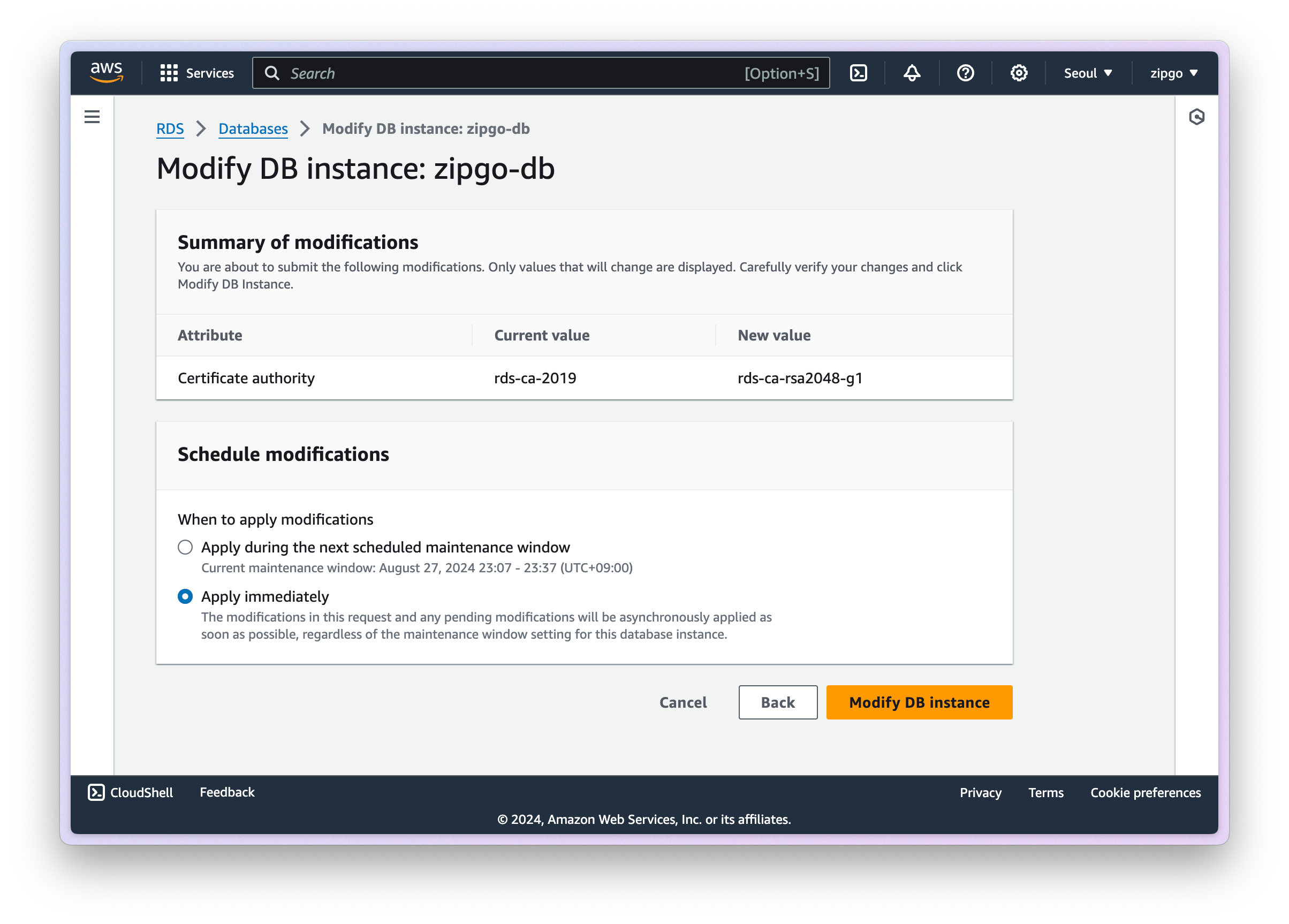Open the Feedback link in the footer
This screenshot has height=924, width=1289.
(x=227, y=792)
